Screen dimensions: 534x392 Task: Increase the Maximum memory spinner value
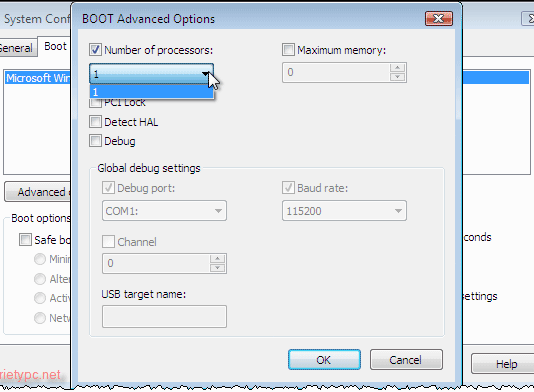pyautogui.click(x=397, y=68)
